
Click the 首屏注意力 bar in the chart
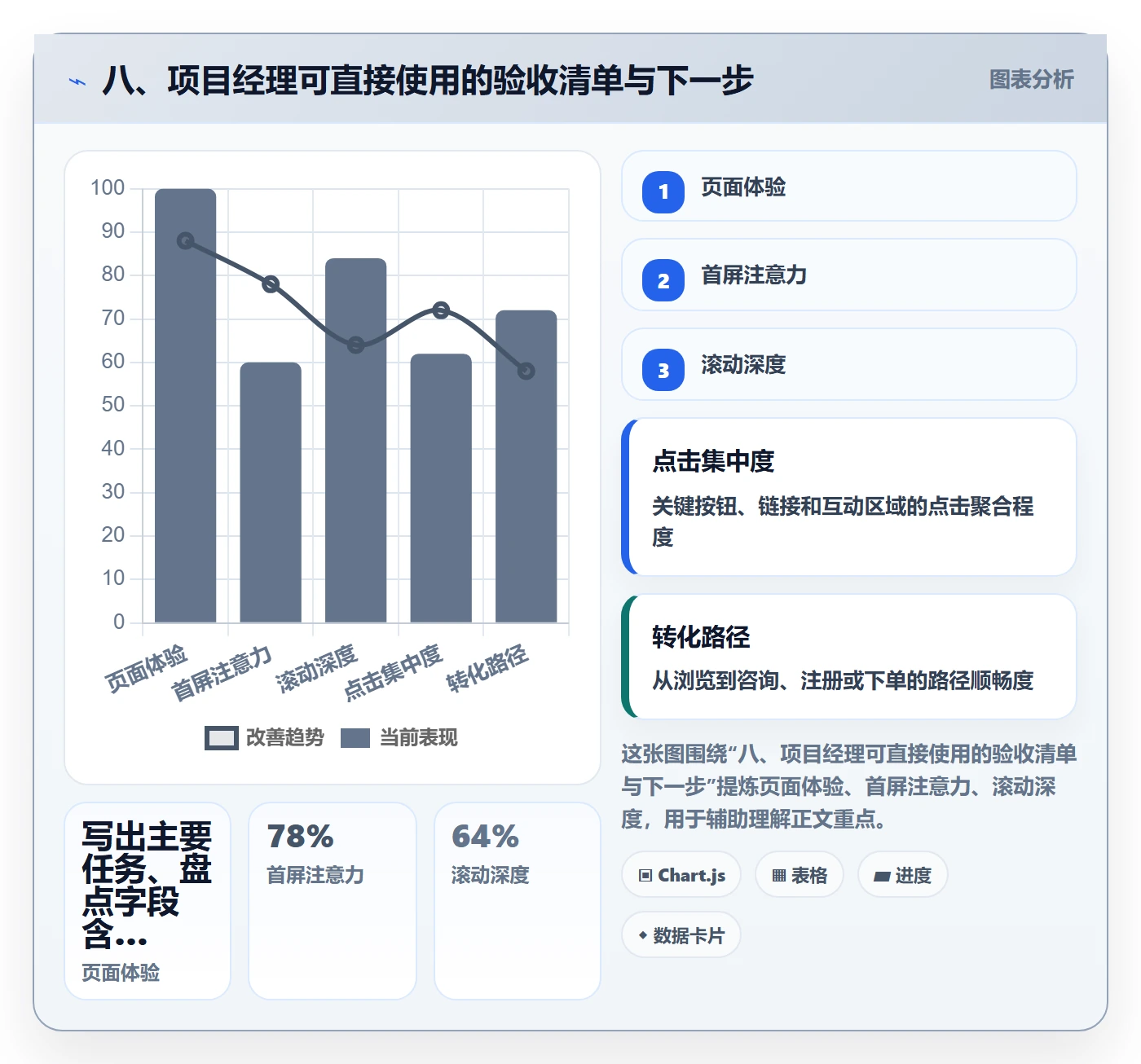271,492
